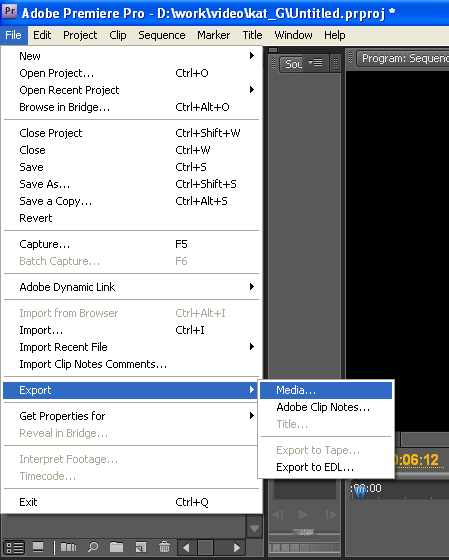The width and height of the screenshot is (449, 560).
Task: Open the Sequence menu in menu bar
Action: coord(162,35)
